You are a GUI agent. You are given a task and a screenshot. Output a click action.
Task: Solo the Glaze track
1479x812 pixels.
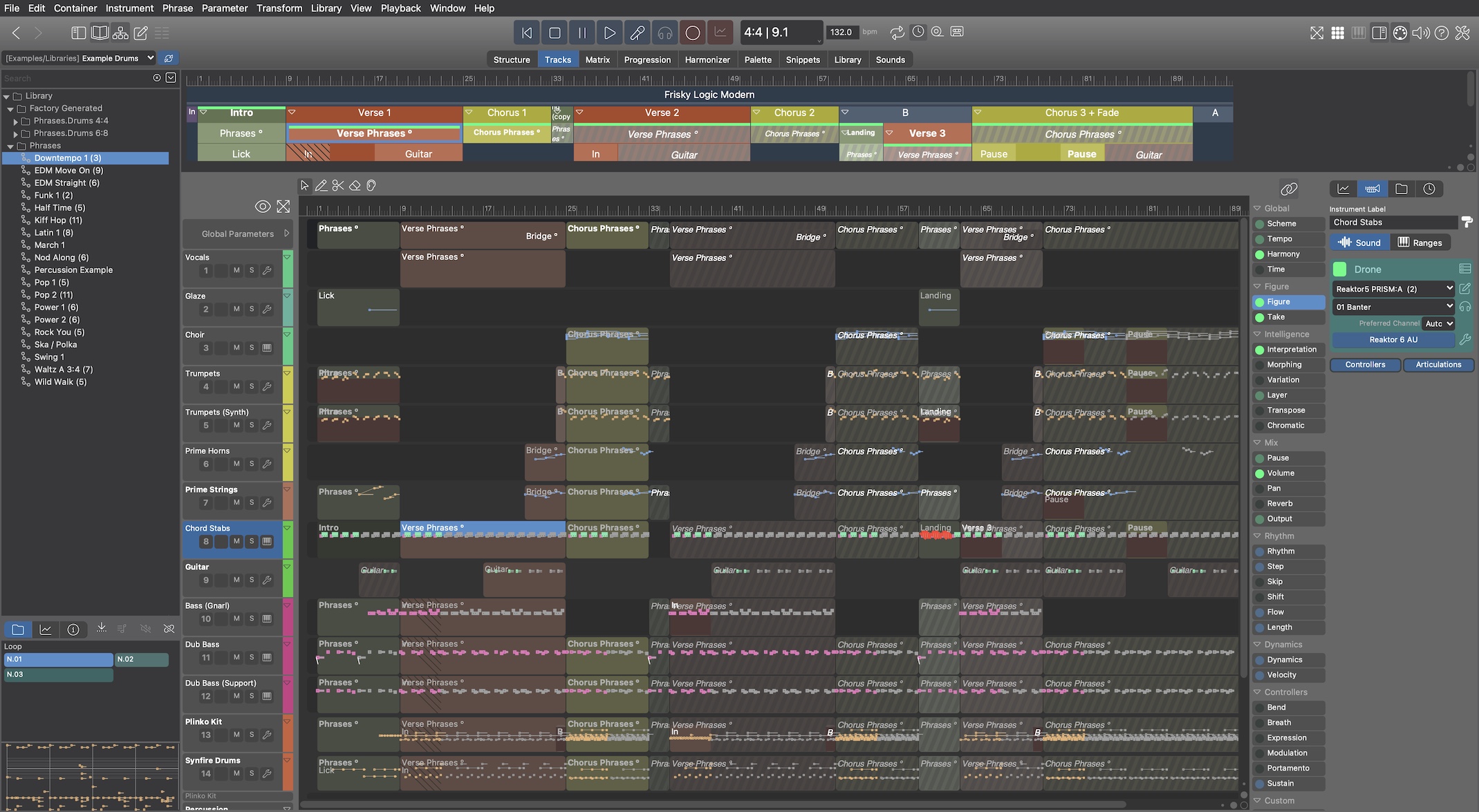coord(252,309)
